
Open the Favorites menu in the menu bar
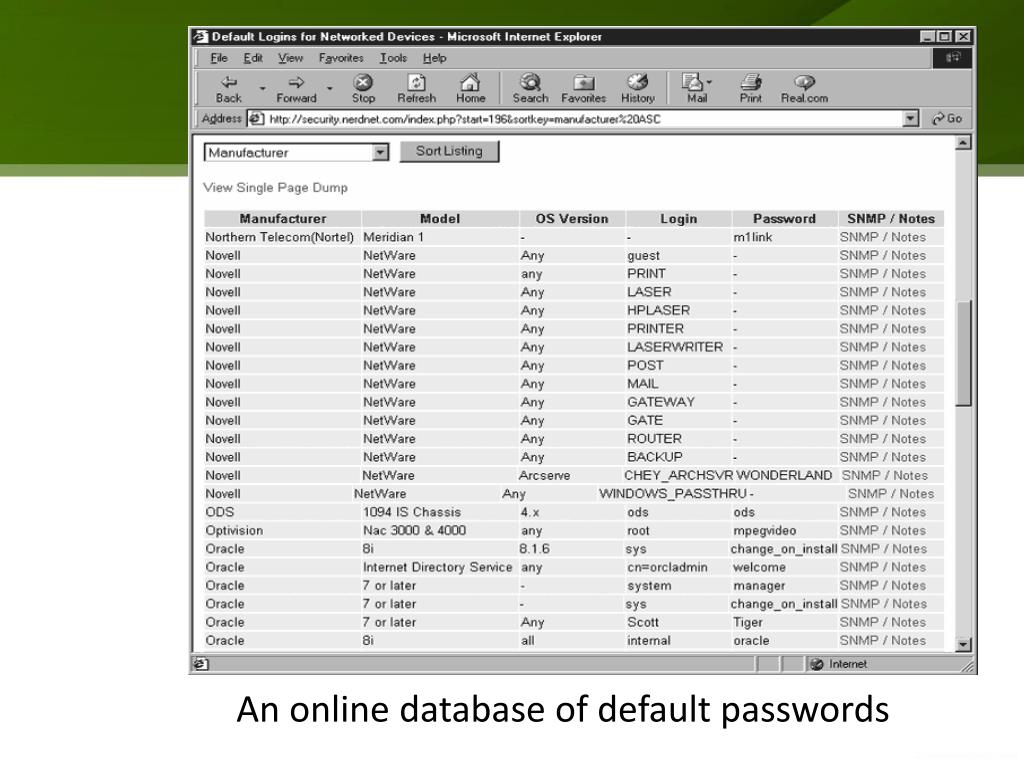pyautogui.click(x=341, y=58)
